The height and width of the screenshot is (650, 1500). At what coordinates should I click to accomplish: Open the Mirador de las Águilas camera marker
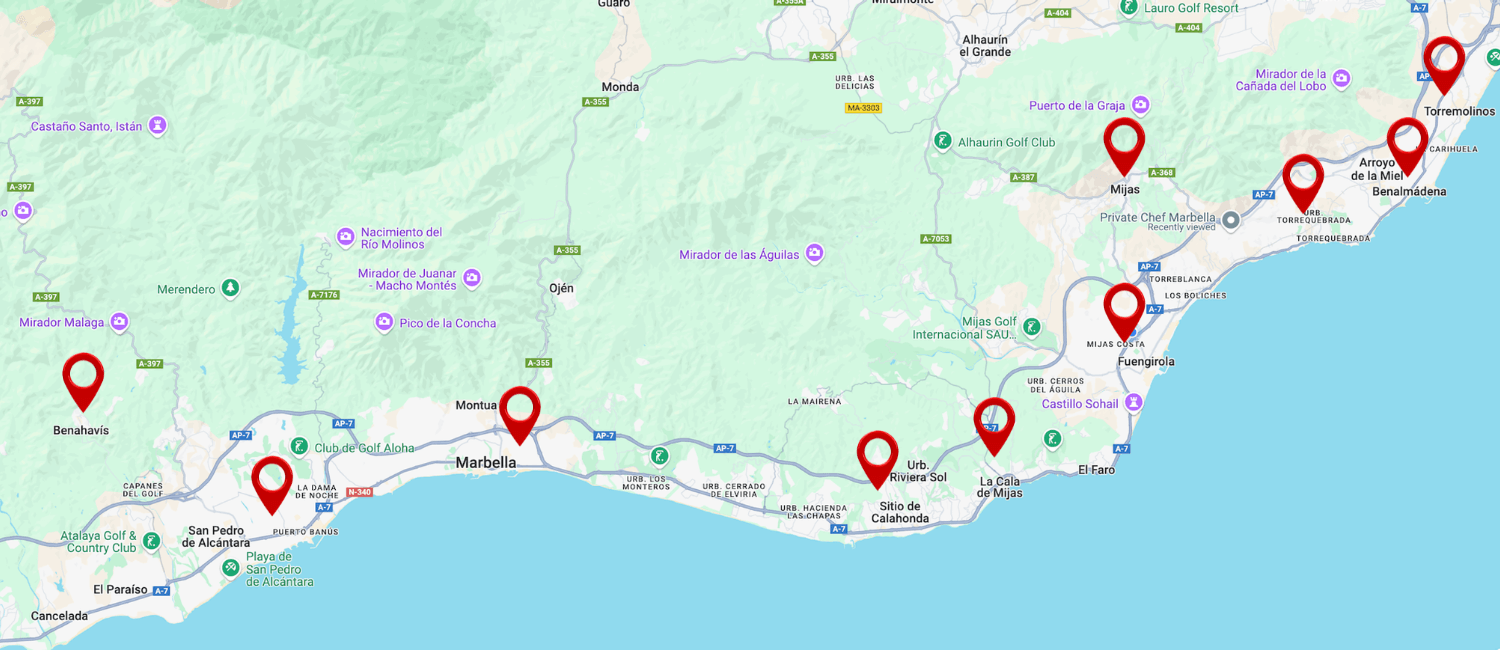tap(815, 254)
